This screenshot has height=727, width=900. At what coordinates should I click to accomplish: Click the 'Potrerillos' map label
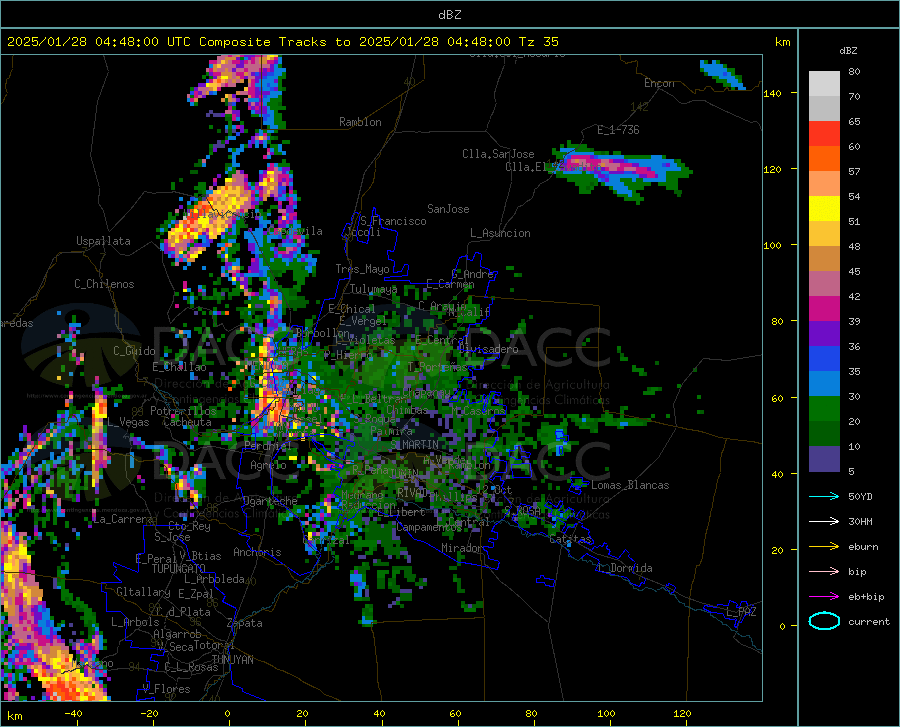(x=183, y=411)
